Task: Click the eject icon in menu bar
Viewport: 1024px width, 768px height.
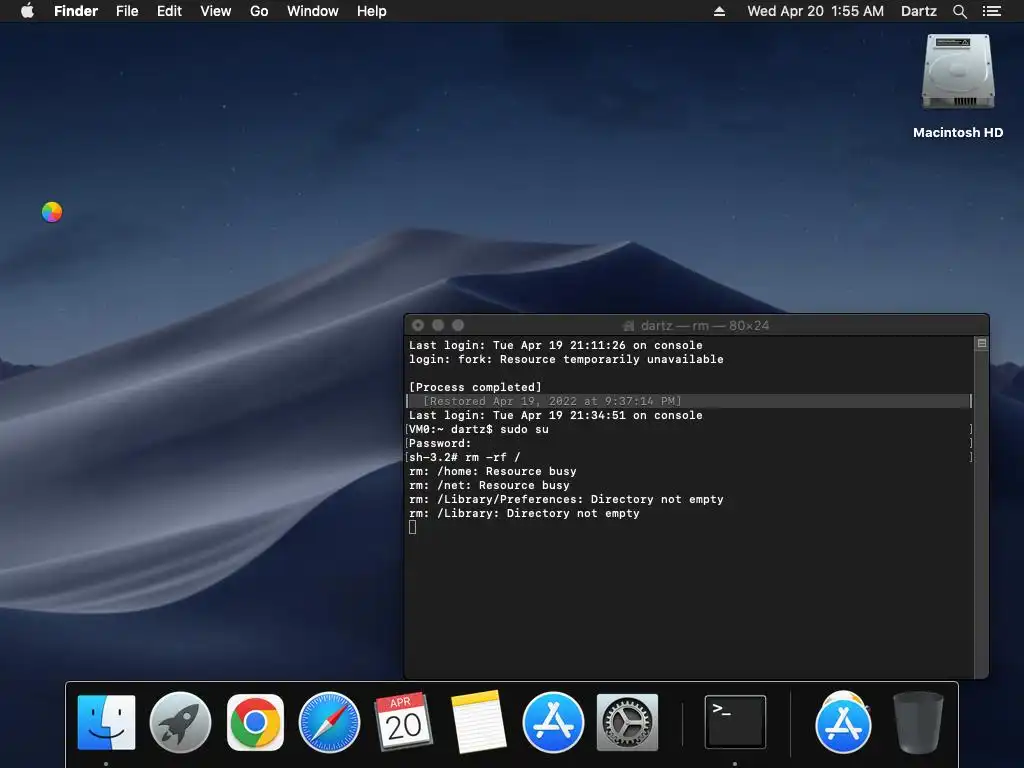Action: click(x=719, y=11)
